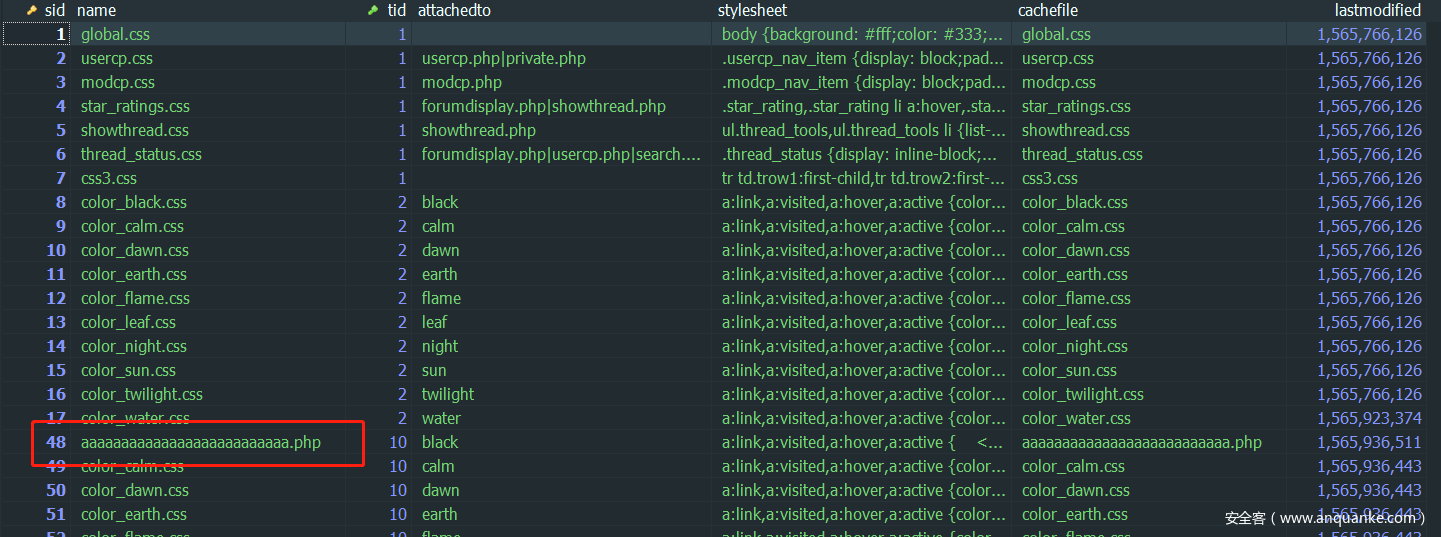
Task: Click the cachefile column header
Action: tap(1048, 10)
